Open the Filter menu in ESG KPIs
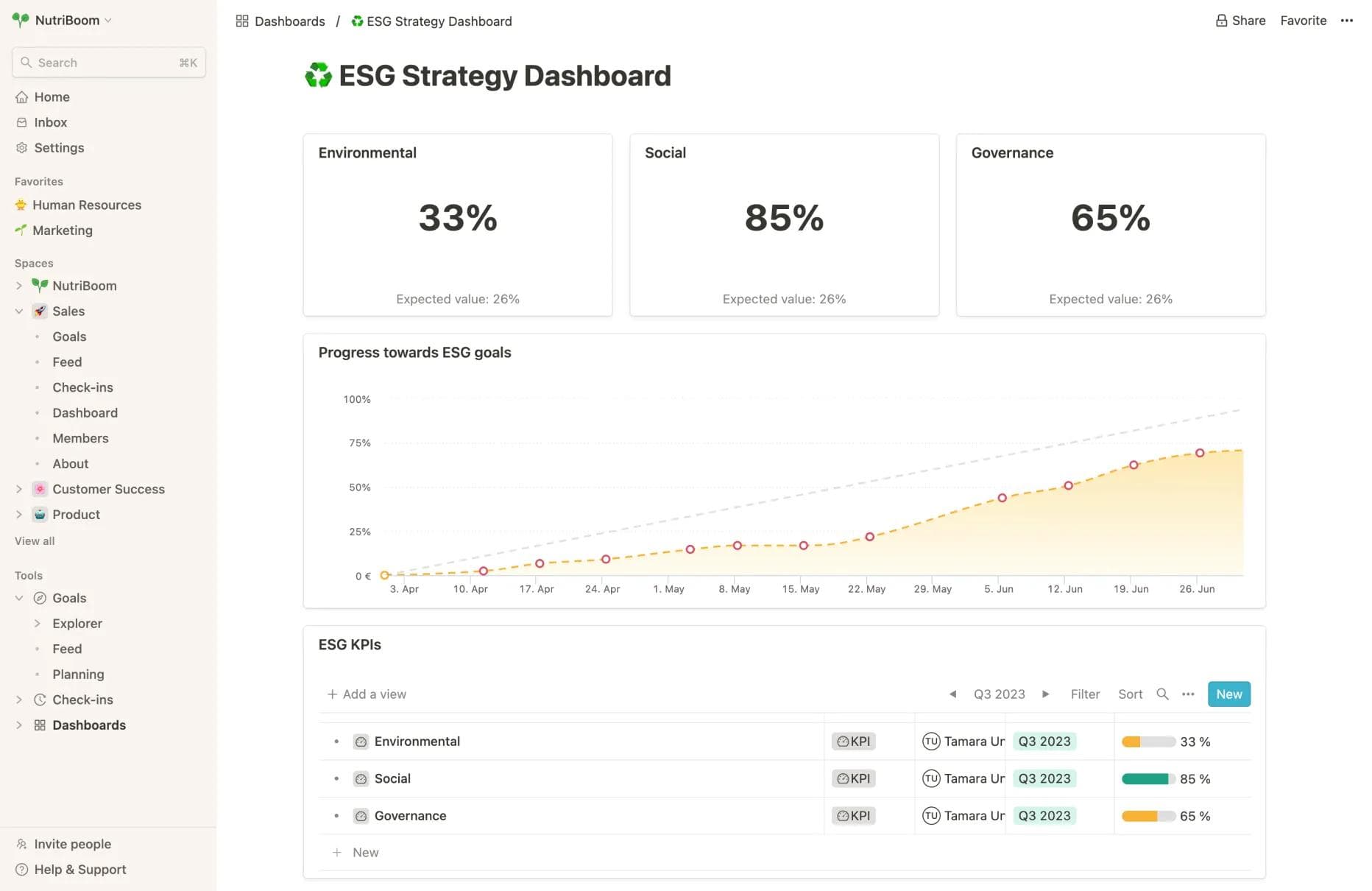 pyautogui.click(x=1085, y=694)
